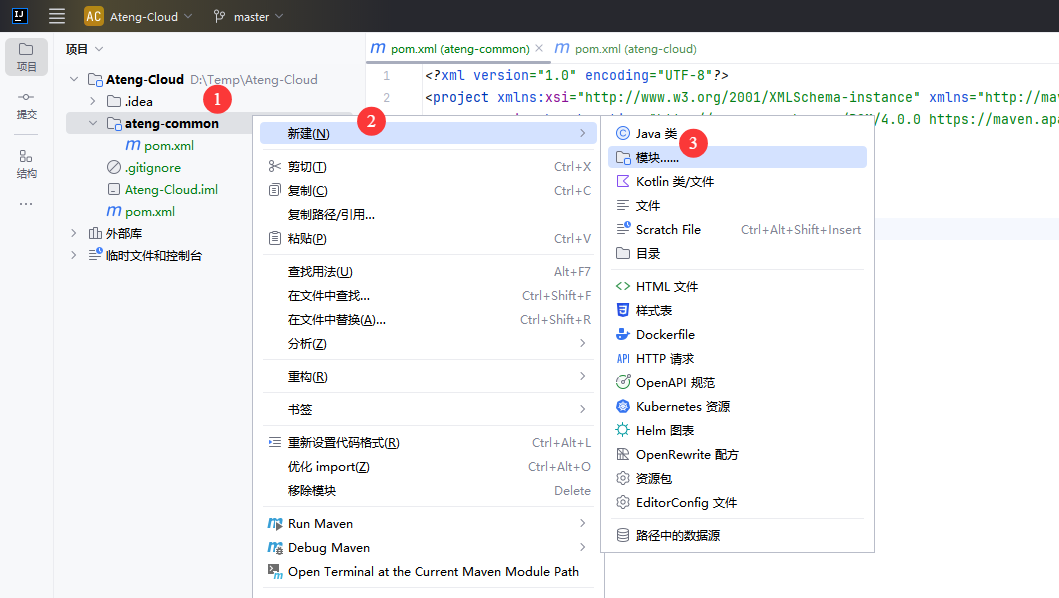Open the master branch dropdown
Screen dimensions: 1059x598
[248, 16]
